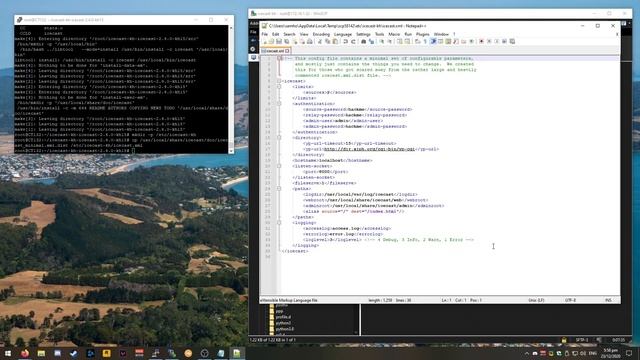The image size is (640, 360).
Task: Open the Function List panel icon
Action: click(456, 41)
